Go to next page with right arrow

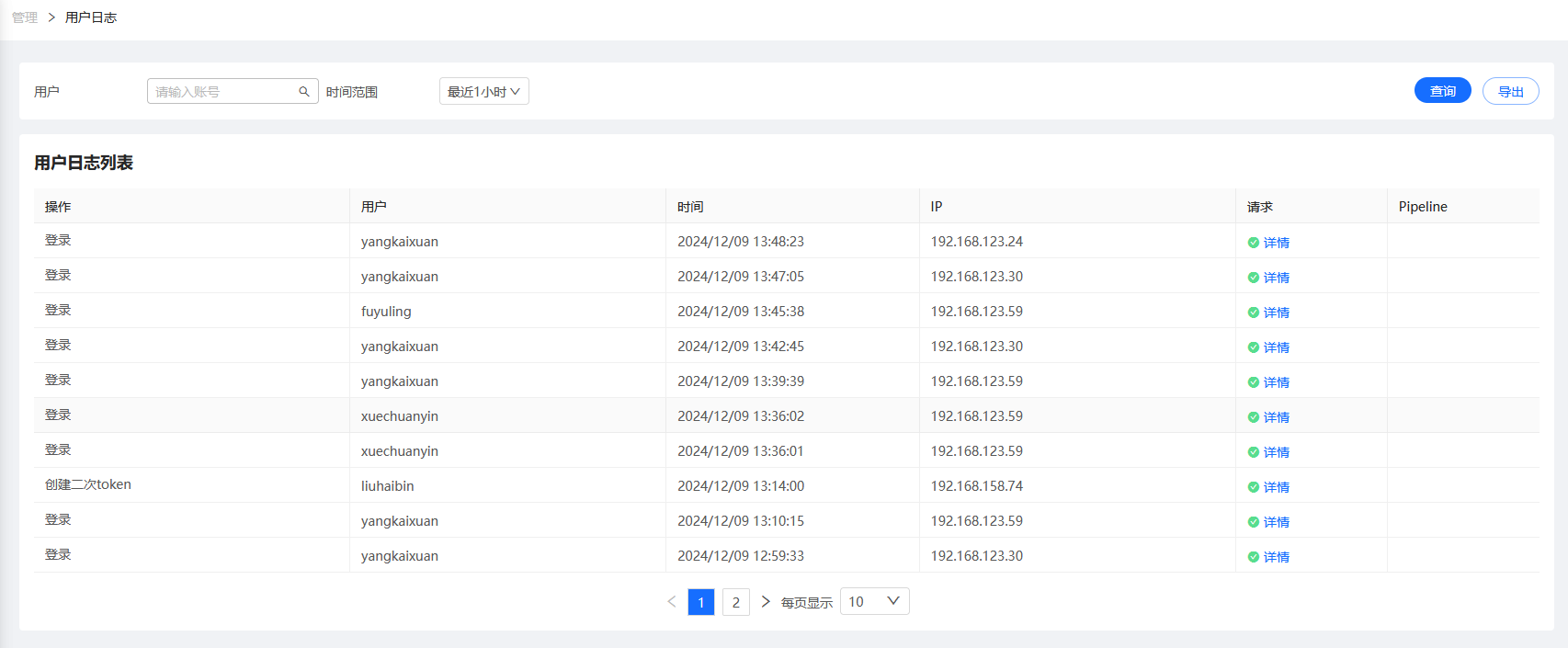pyautogui.click(x=765, y=602)
